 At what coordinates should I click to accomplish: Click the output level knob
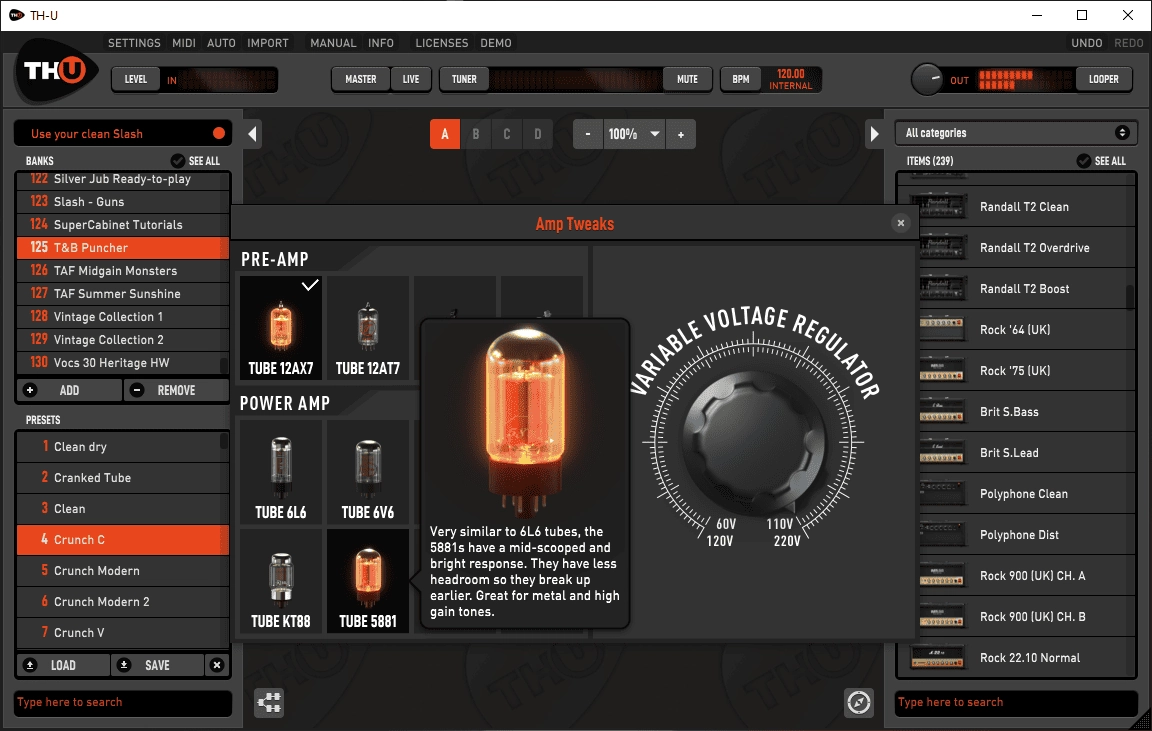click(927, 79)
